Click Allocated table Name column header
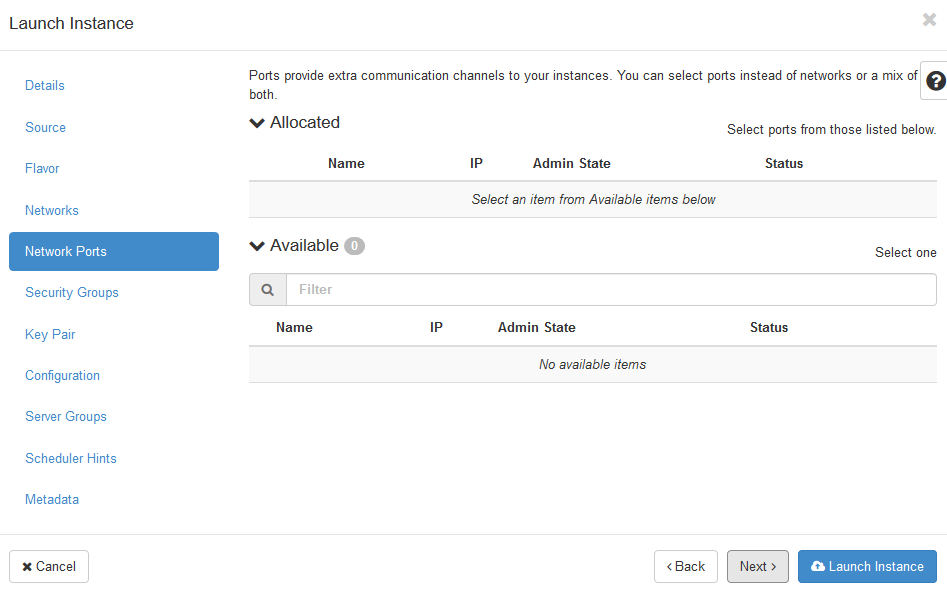Viewport: 947px width, 591px height. click(x=346, y=164)
